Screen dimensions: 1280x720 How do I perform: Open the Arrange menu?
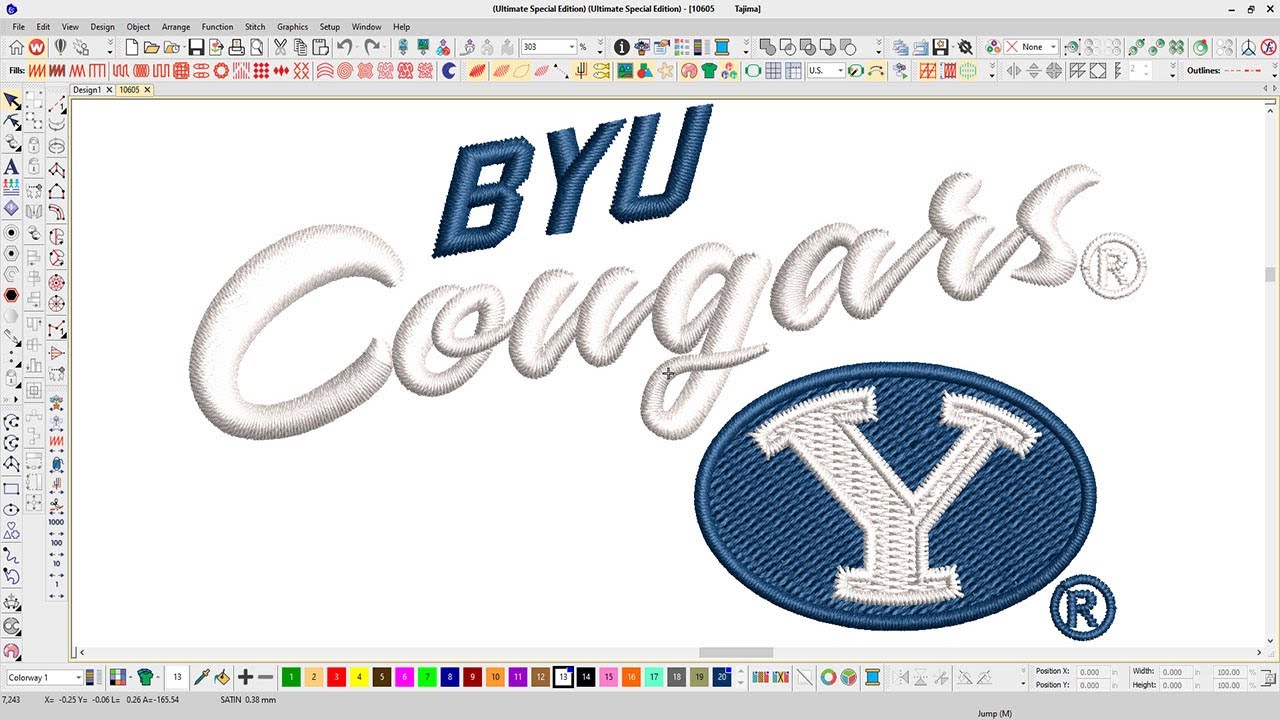tap(176, 27)
